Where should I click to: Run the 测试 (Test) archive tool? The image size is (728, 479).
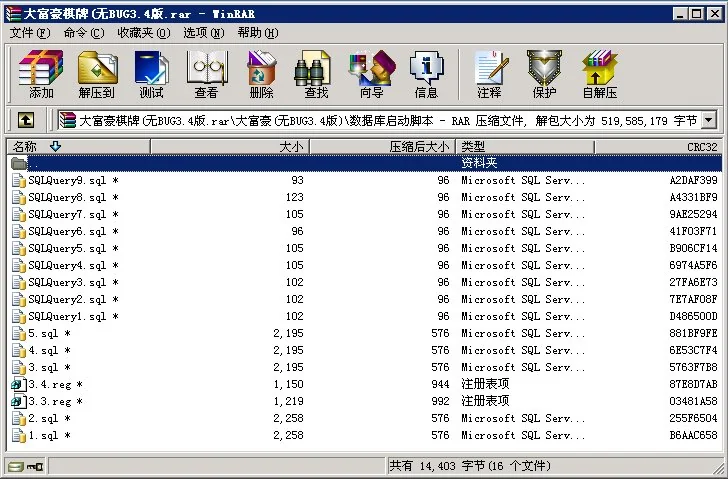pyautogui.click(x=151, y=73)
